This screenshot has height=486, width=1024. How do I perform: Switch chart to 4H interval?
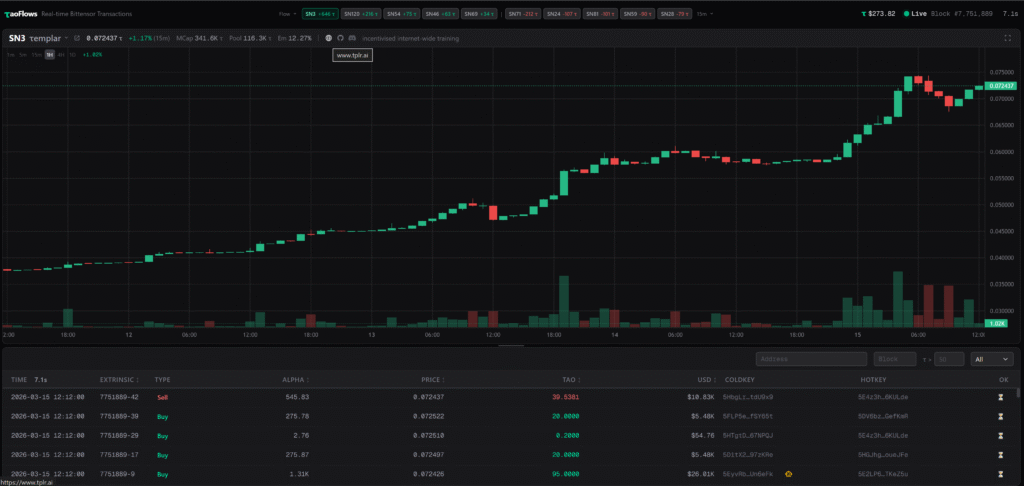click(x=61, y=54)
